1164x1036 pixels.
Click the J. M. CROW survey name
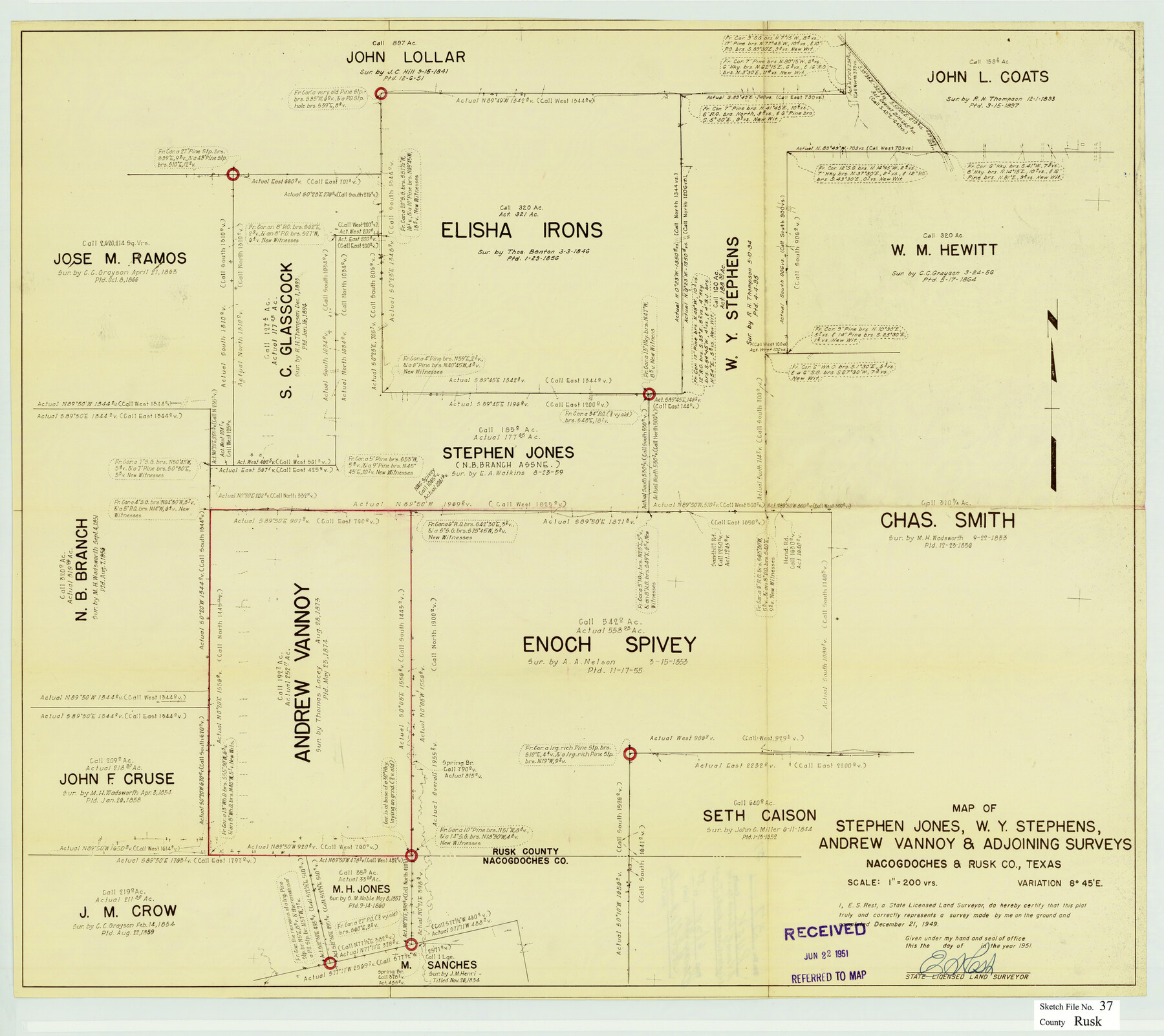coord(127,911)
